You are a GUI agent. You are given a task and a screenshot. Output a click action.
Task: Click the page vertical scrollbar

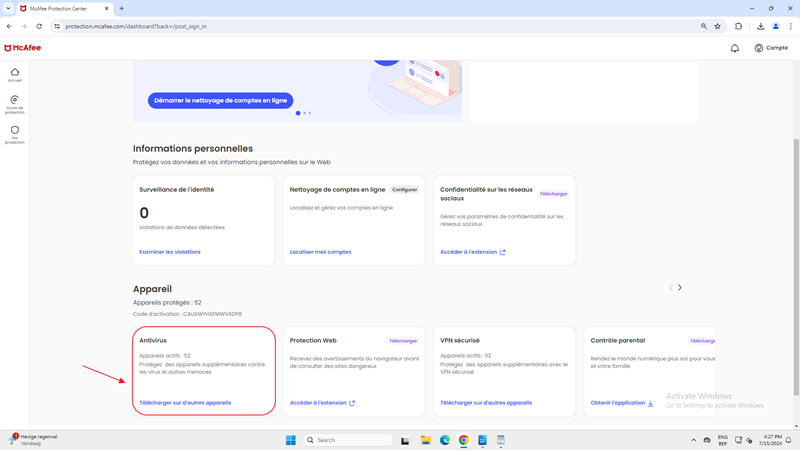[796, 265]
